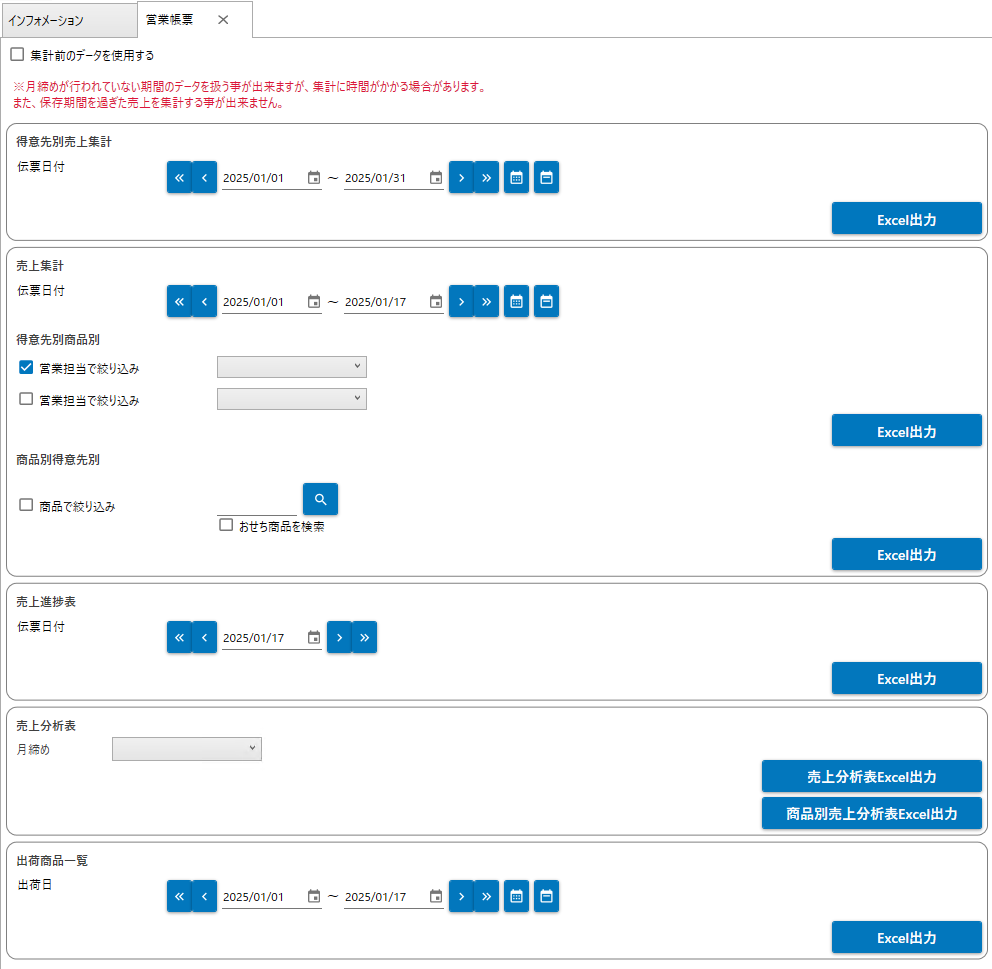Open calendar picker for 出荷日 start date
The height and width of the screenshot is (969, 992).
click(x=314, y=896)
